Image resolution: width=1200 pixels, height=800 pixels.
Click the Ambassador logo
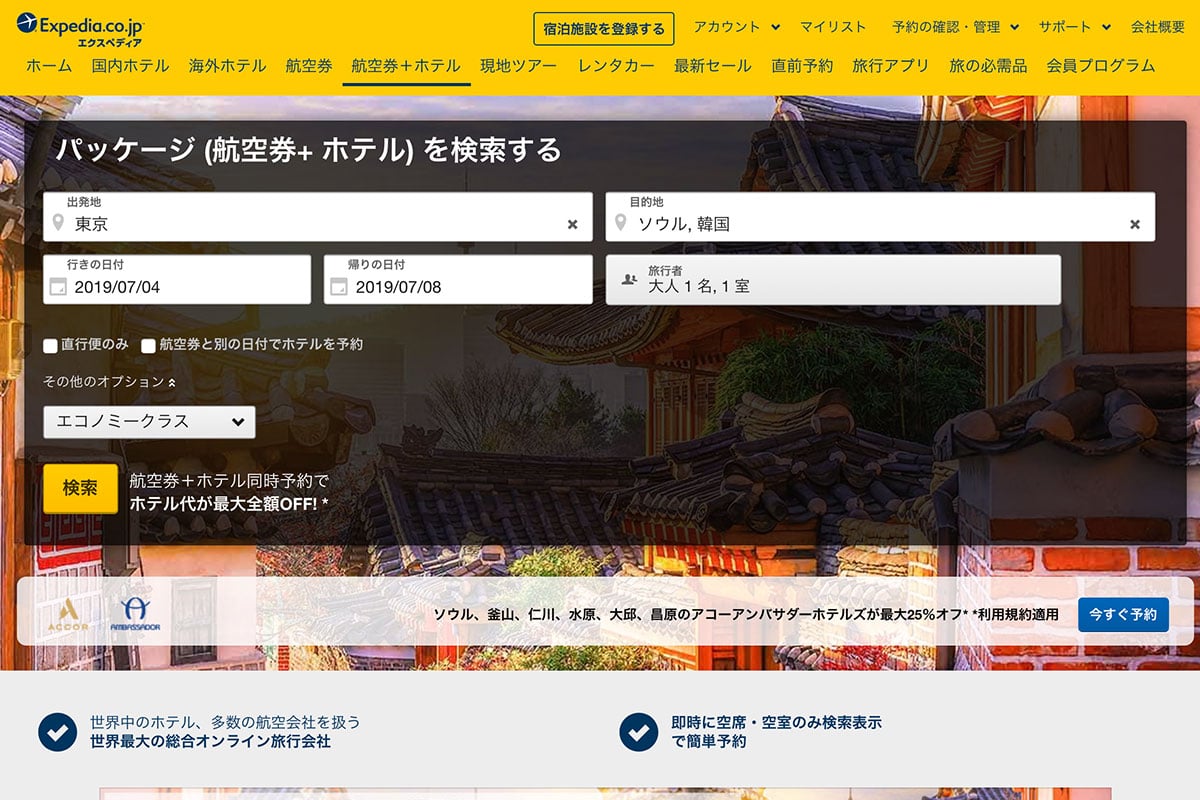point(135,614)
